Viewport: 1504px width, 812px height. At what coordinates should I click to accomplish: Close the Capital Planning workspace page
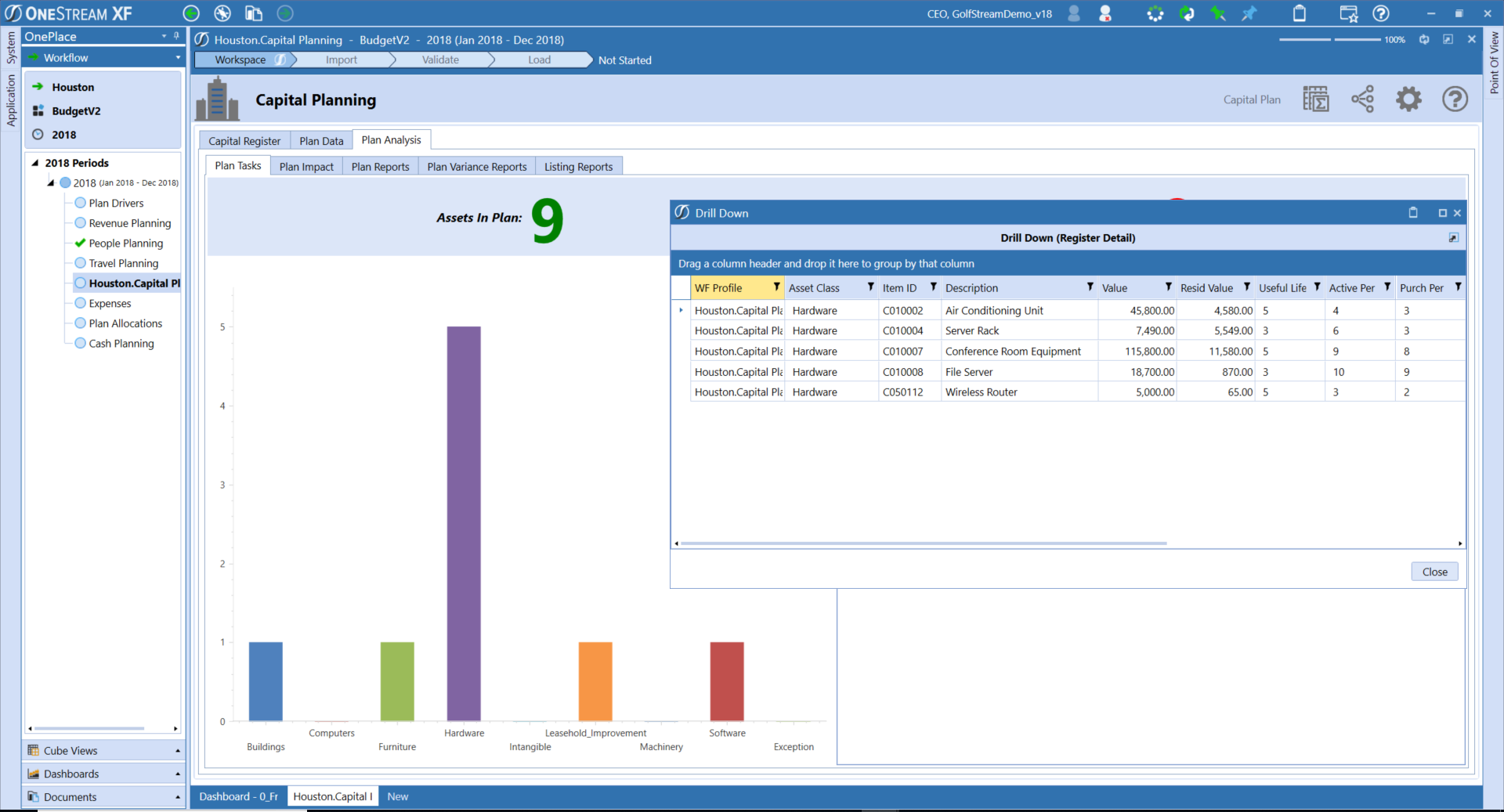[1472, 39]
